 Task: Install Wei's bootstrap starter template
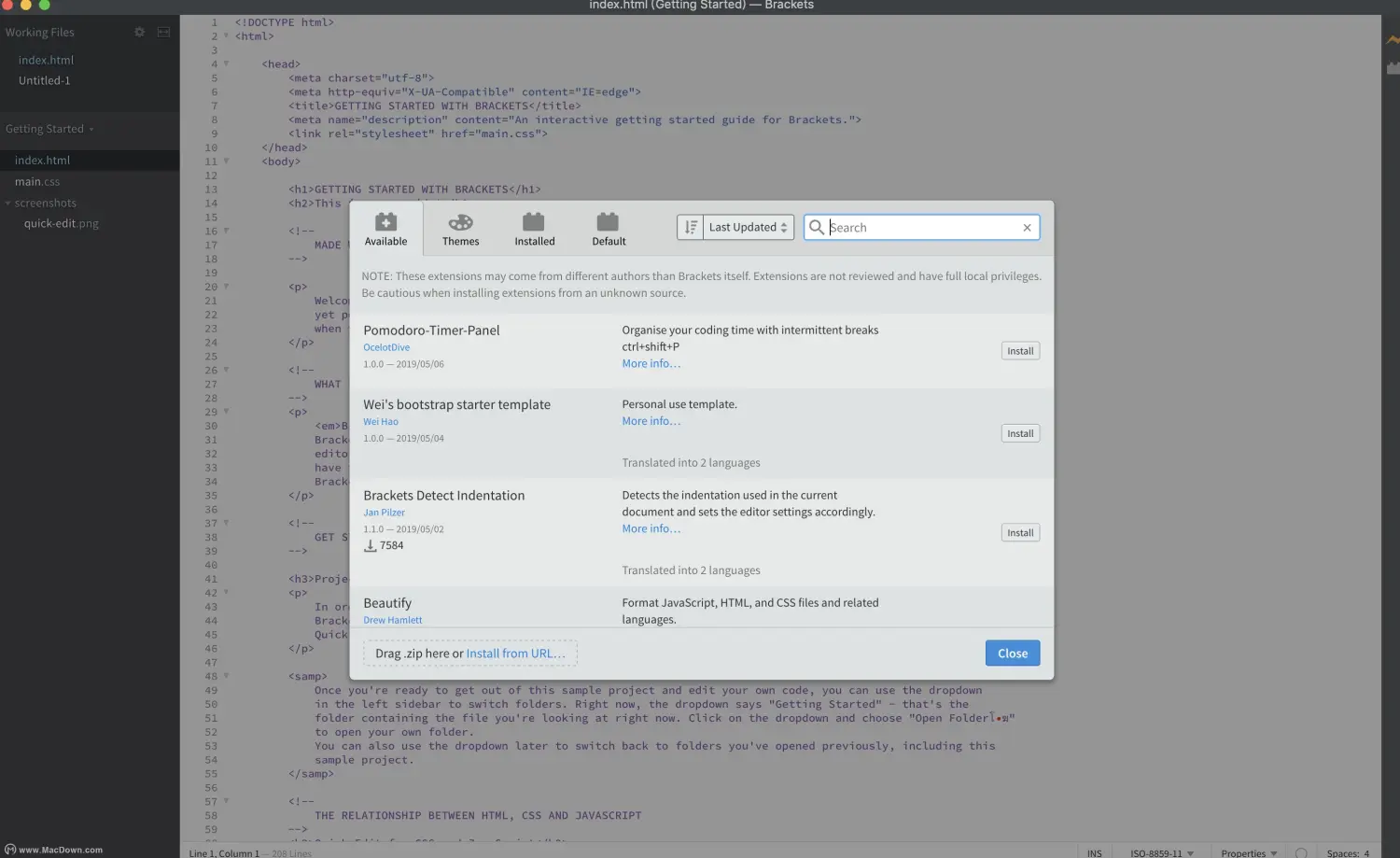click(1020, 433)
